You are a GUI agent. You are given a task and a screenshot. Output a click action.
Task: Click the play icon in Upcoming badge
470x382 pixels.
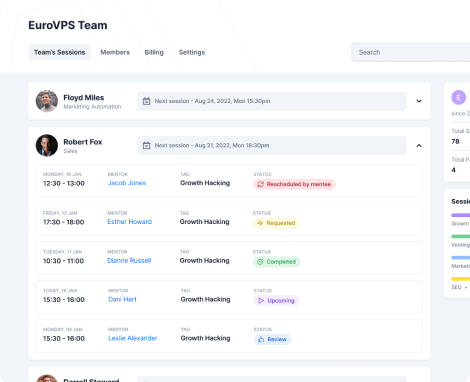[261, 301]
